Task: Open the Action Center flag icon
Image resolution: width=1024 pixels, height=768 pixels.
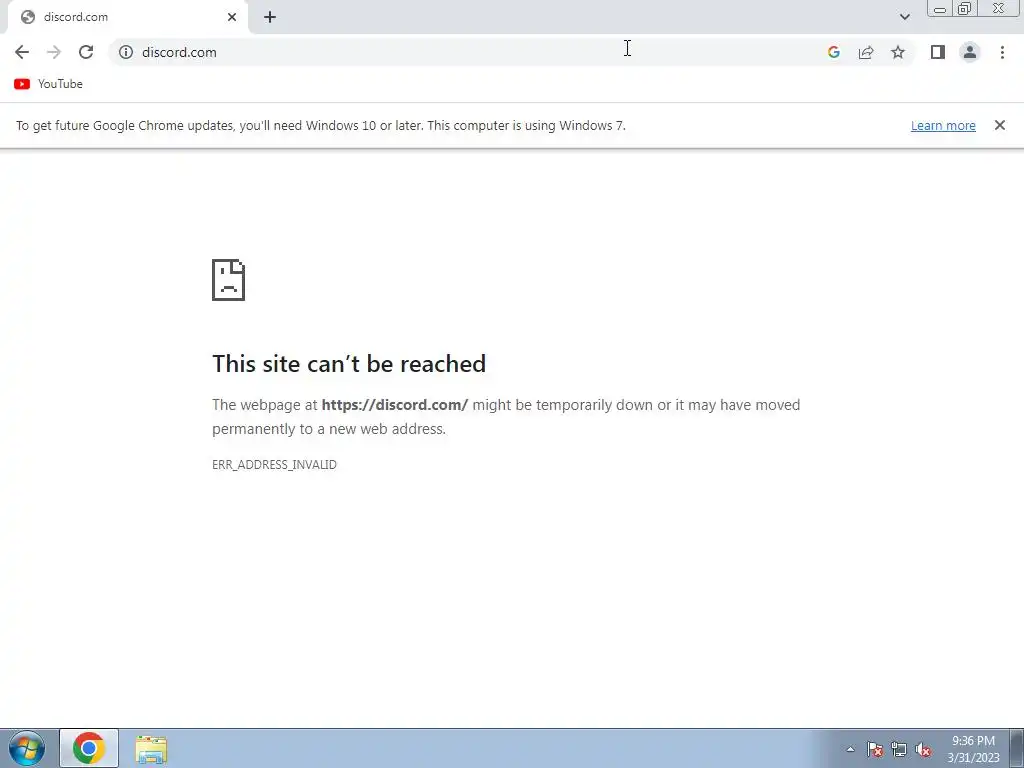Action: [x=874, y=750]
